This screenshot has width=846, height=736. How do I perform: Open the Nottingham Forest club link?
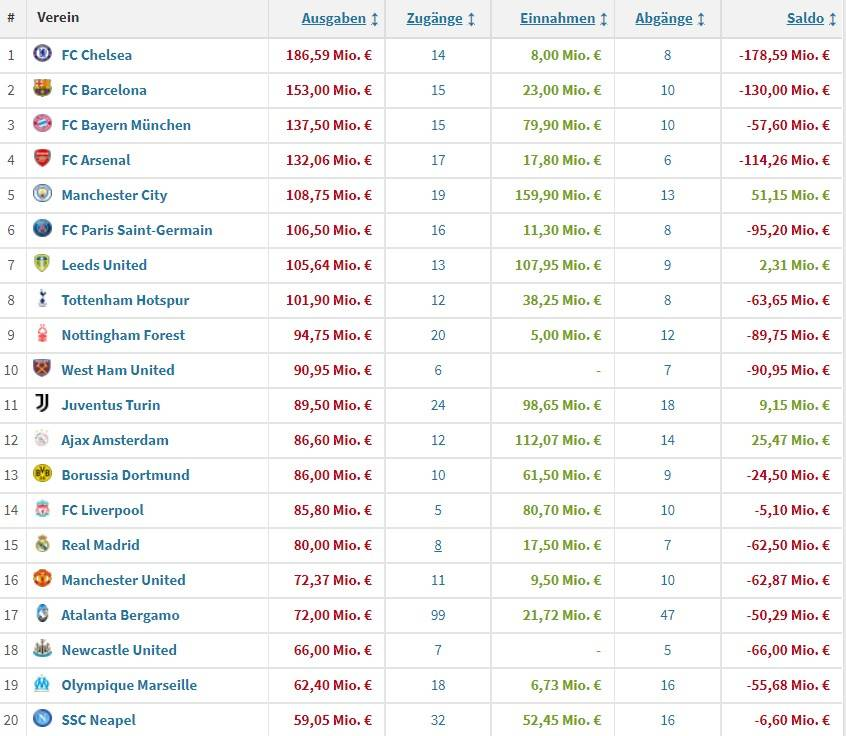coord(123,336)
